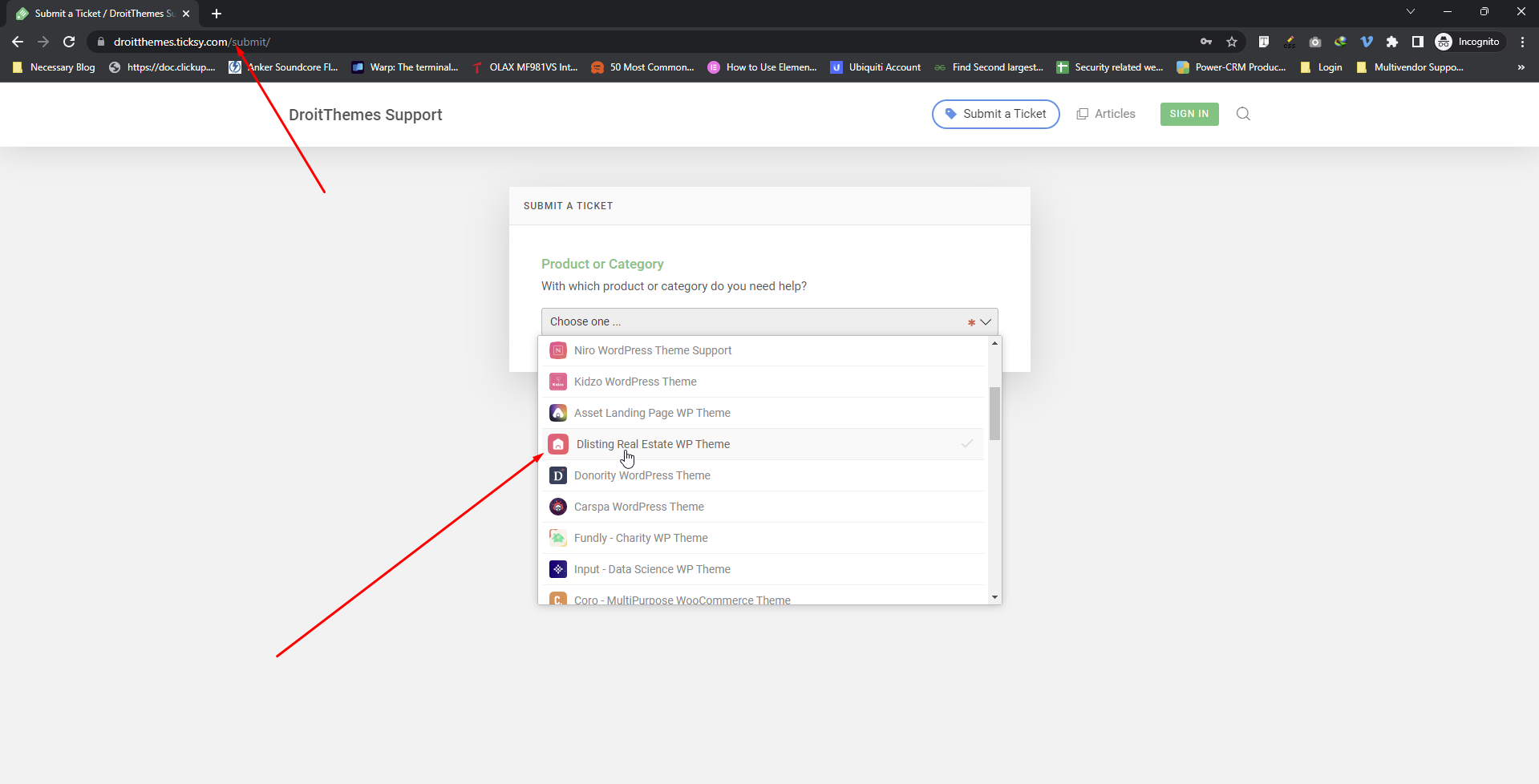The image size is (1539, 784).
Task: Click the dropdown chevron arrow
Action: point(986,321)
